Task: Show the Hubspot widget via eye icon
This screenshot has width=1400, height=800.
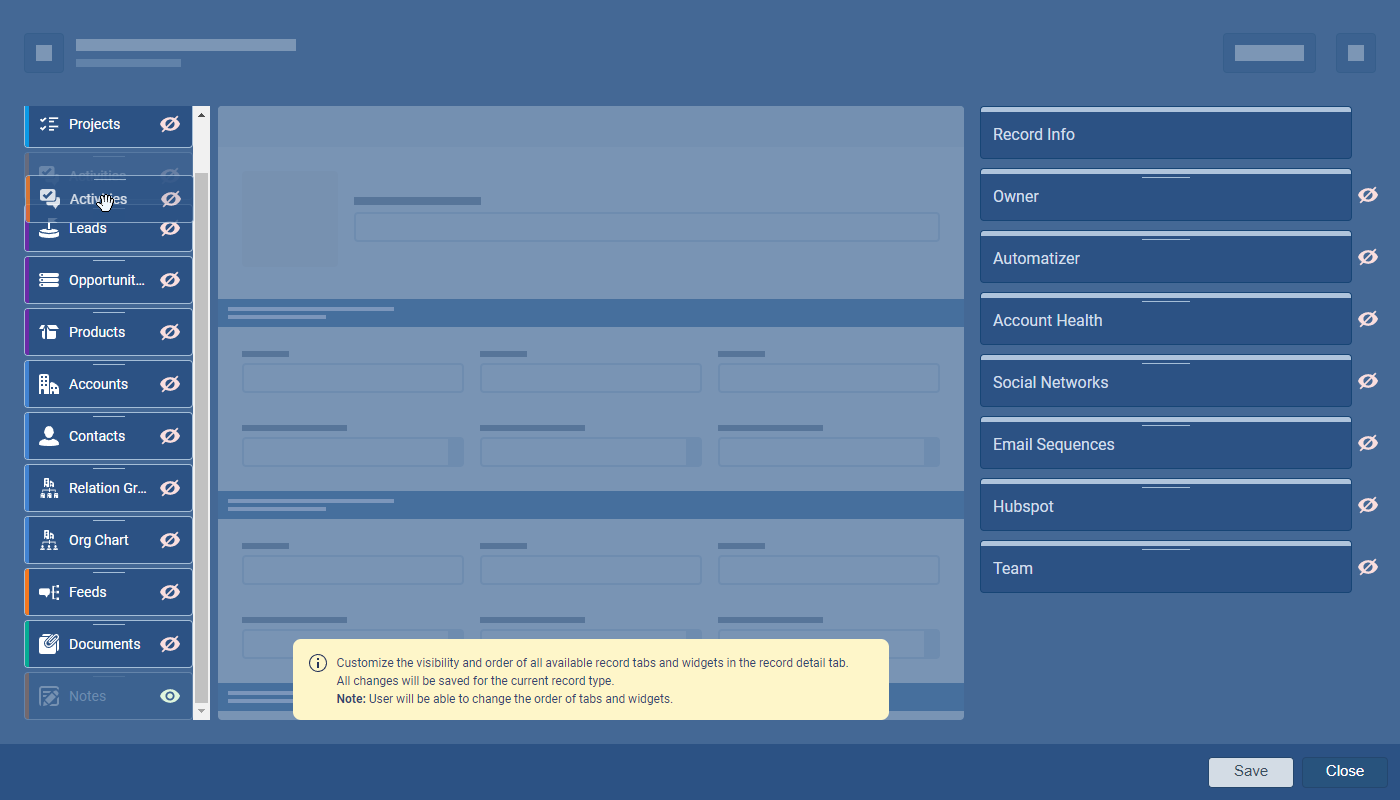Action: coord(1368,505)
